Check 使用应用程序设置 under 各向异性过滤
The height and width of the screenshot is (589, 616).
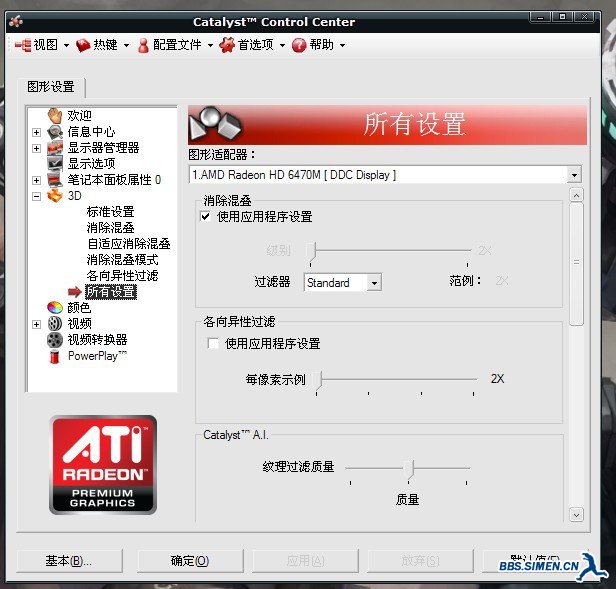point(213,343)
